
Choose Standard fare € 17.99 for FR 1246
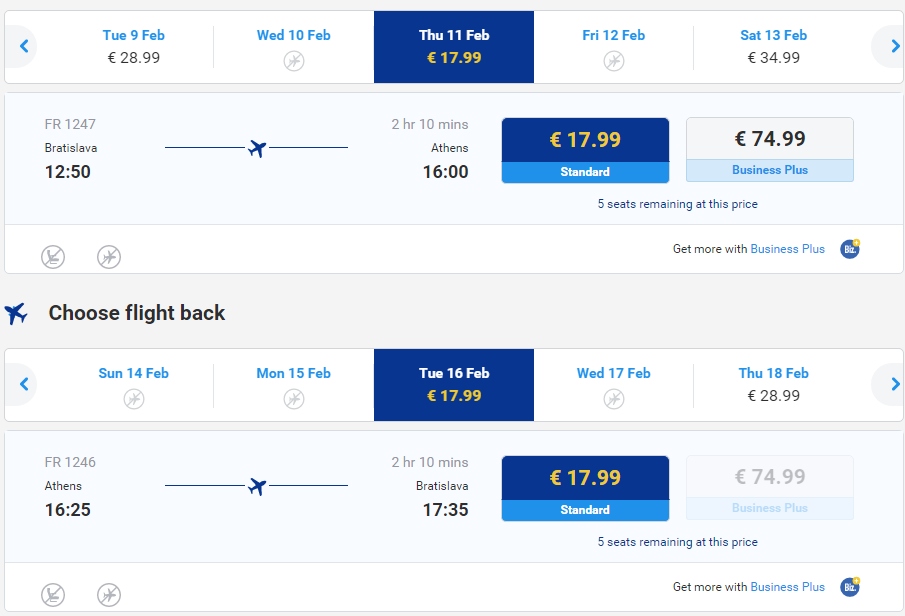[585, 488]
